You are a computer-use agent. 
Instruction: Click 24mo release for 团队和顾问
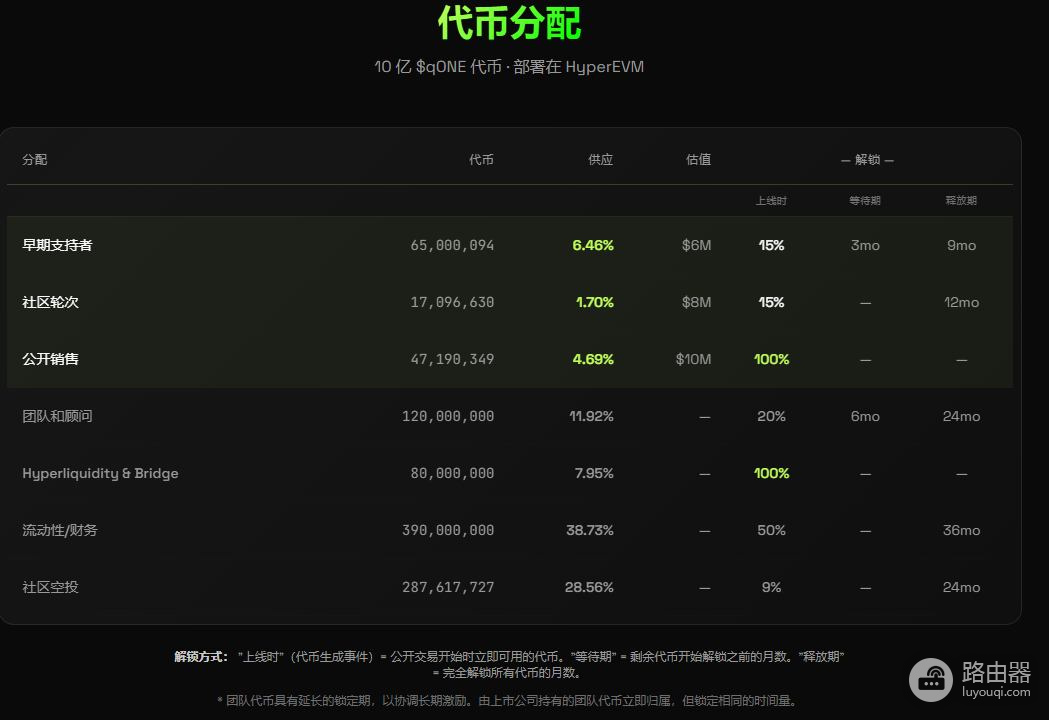(x=961, y=416)
